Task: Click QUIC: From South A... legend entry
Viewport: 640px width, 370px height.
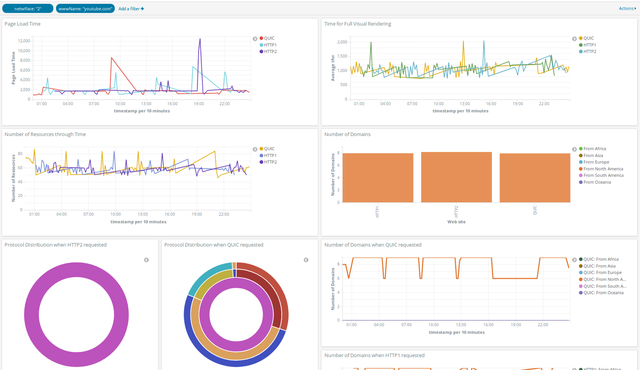Action: click(x=602, y=286)
